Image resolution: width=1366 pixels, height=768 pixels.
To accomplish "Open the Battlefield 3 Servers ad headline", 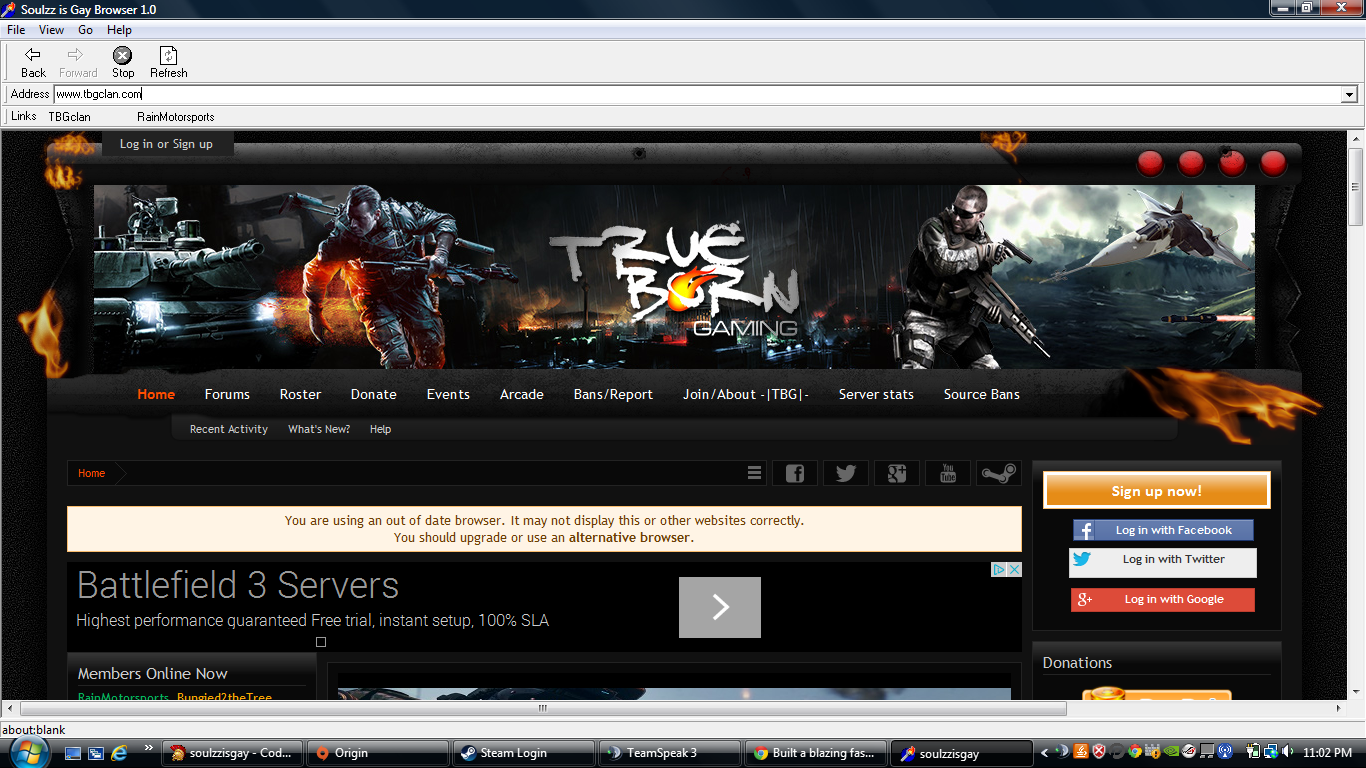I will click(x=238, y=585).
